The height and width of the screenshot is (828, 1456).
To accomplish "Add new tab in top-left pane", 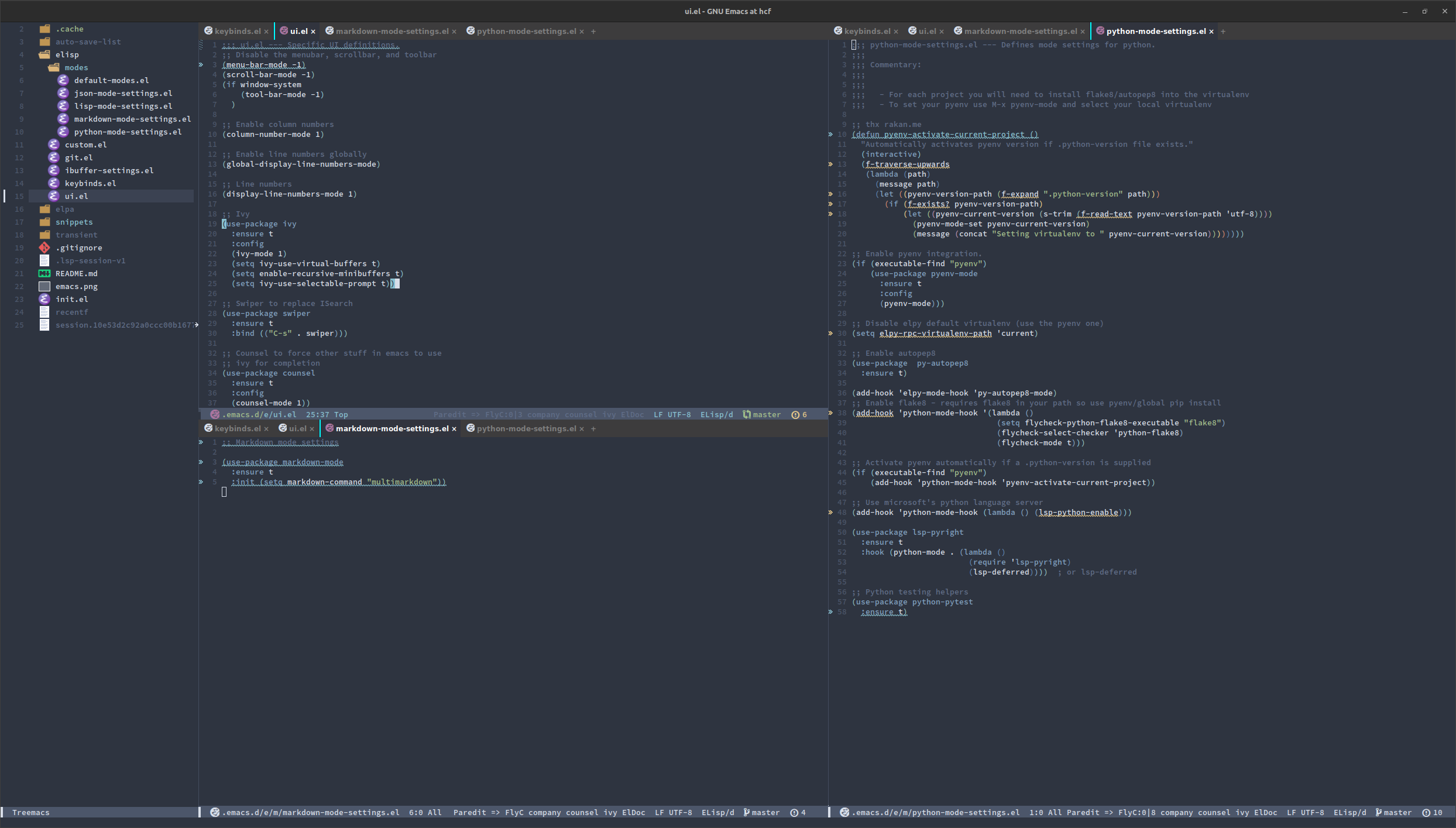I will point(593,32).
